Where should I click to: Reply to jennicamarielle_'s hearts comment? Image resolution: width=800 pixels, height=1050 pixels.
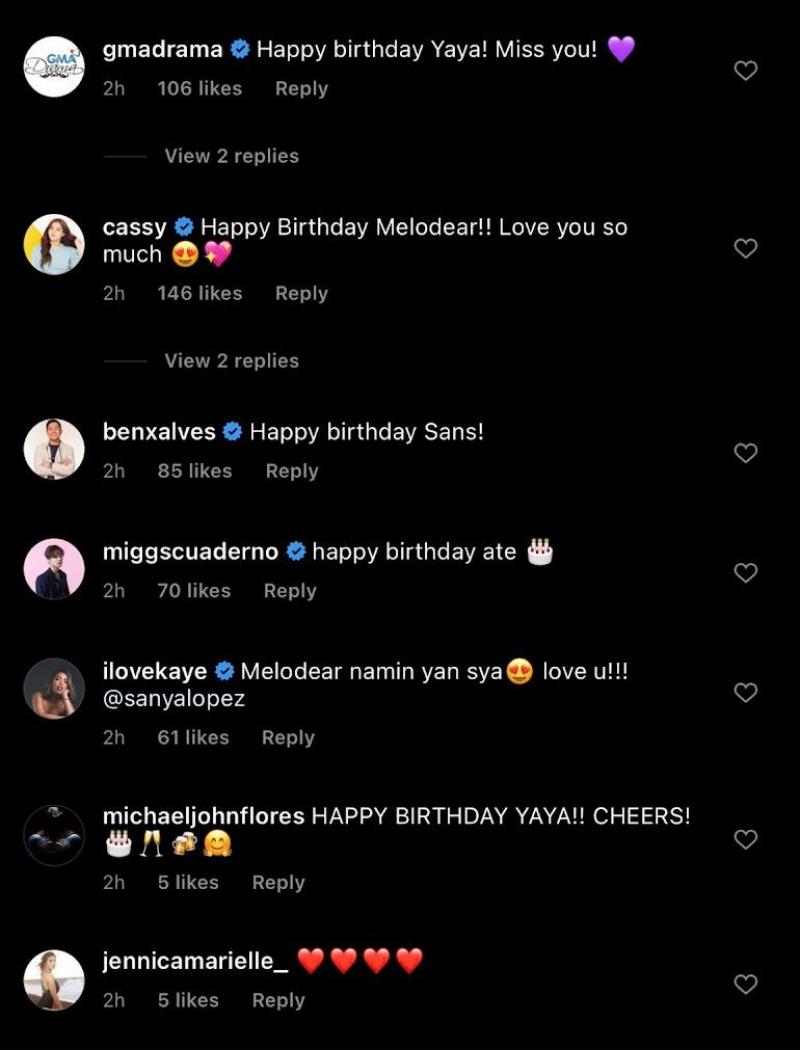point(278,1000)
